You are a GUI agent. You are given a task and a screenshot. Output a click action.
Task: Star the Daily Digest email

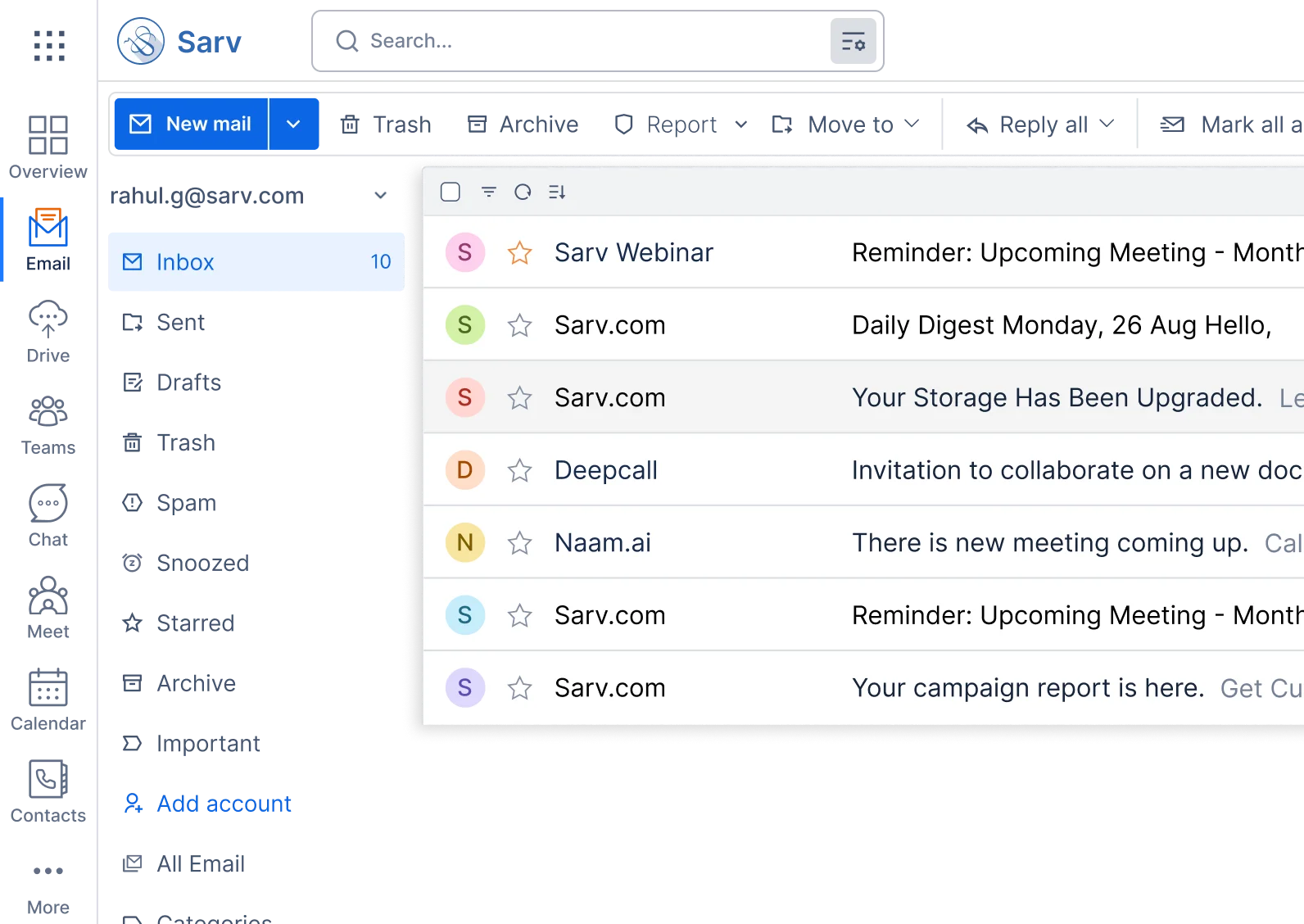[x=520, y=325]
